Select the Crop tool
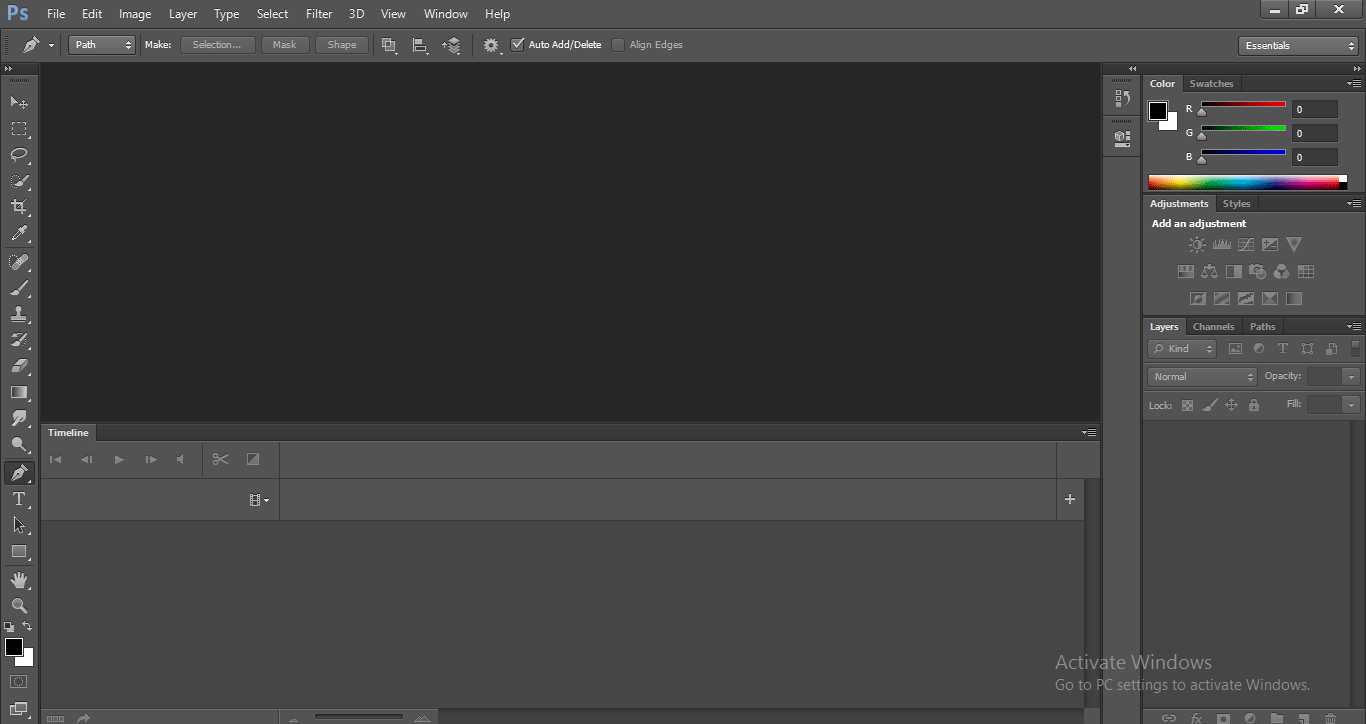The image size is (1366, 724). pyautogui.click(x=19, y=207)
